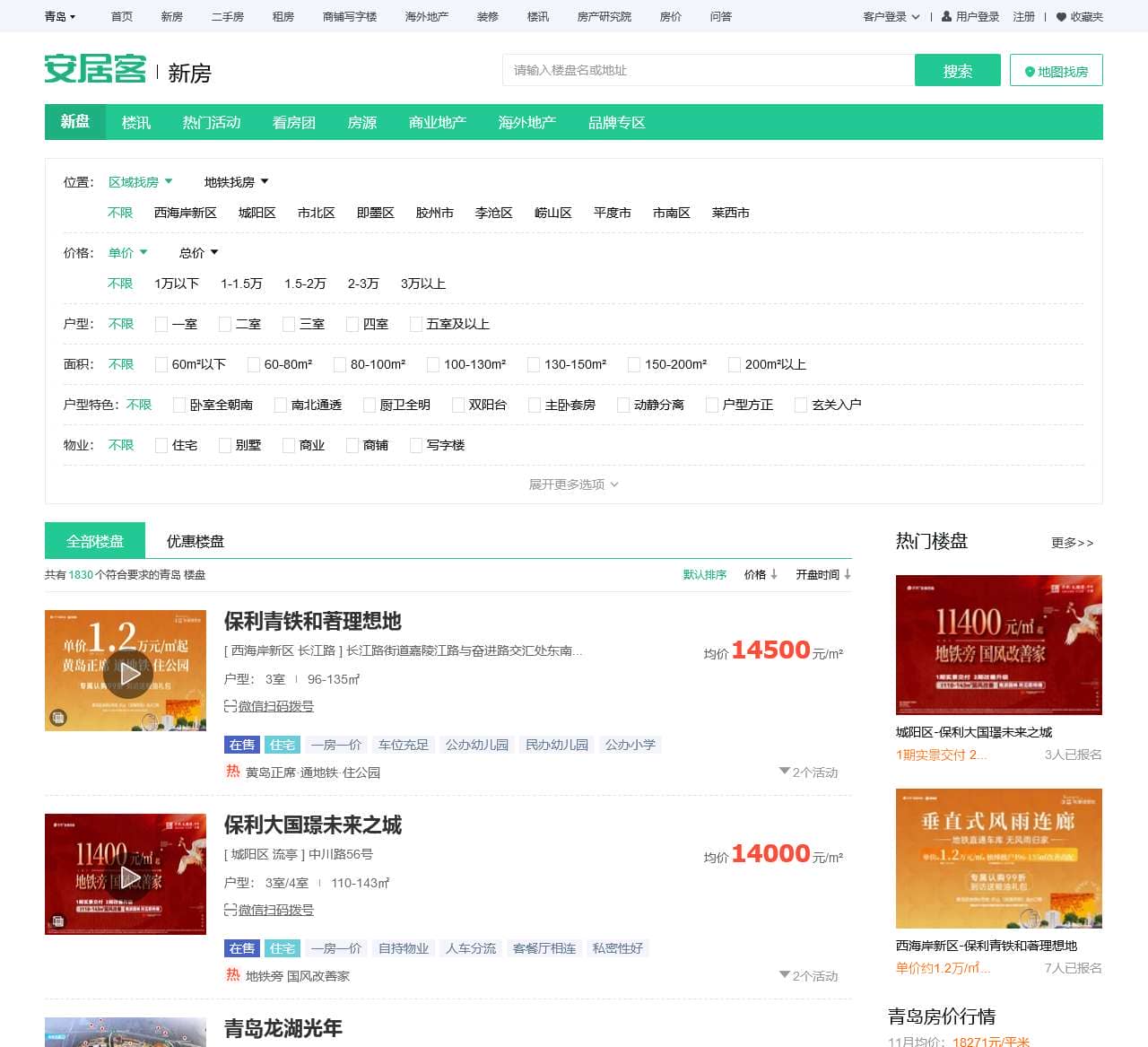The width and height of the screenshot is (1148, 1047).
Task: Open listing 保利大国璟未来之城
Action: (313, 825)
